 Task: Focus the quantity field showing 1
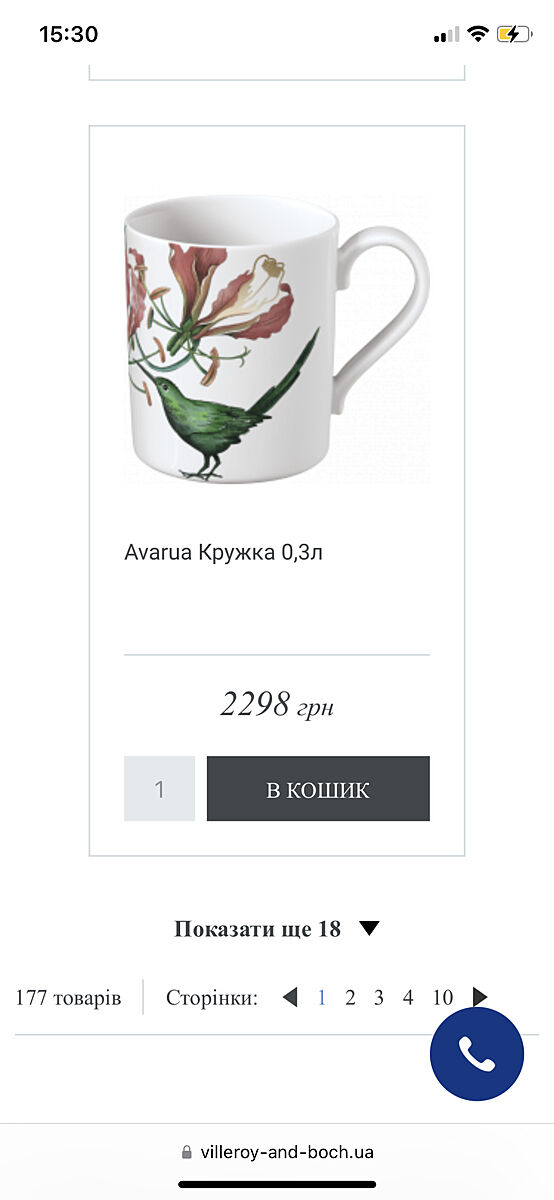pyautogui.click(x=159, y=789)
